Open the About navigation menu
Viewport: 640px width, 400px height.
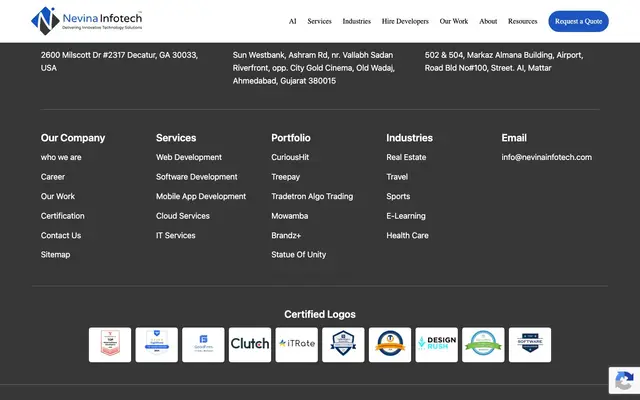tap(488, 21)
